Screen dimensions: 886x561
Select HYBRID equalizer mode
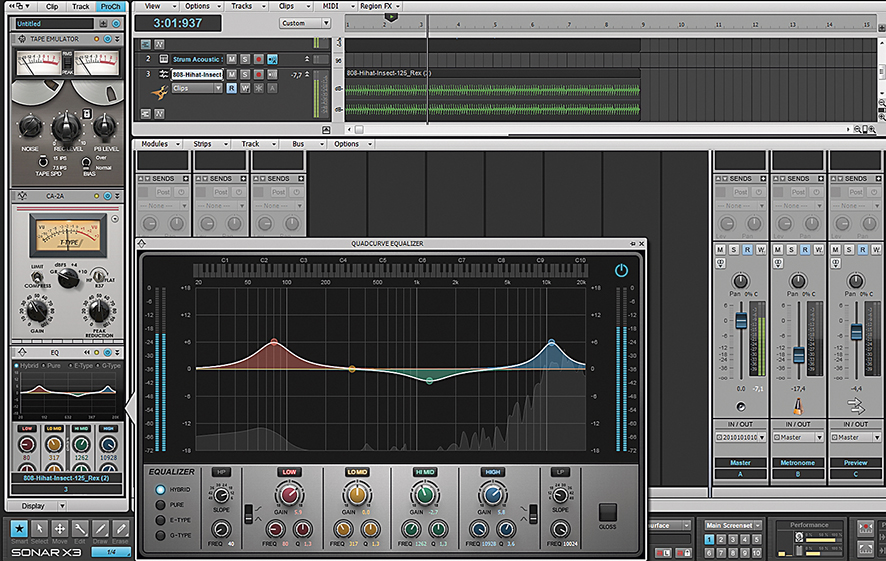coord(160,490)
